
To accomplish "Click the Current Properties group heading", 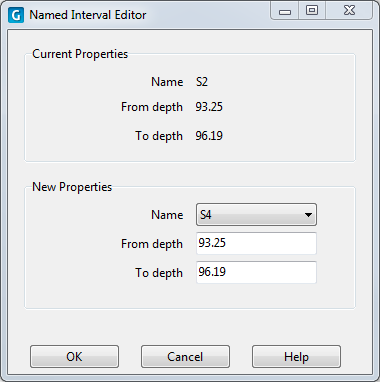I will pyautogui.click(x=80, y=54).
